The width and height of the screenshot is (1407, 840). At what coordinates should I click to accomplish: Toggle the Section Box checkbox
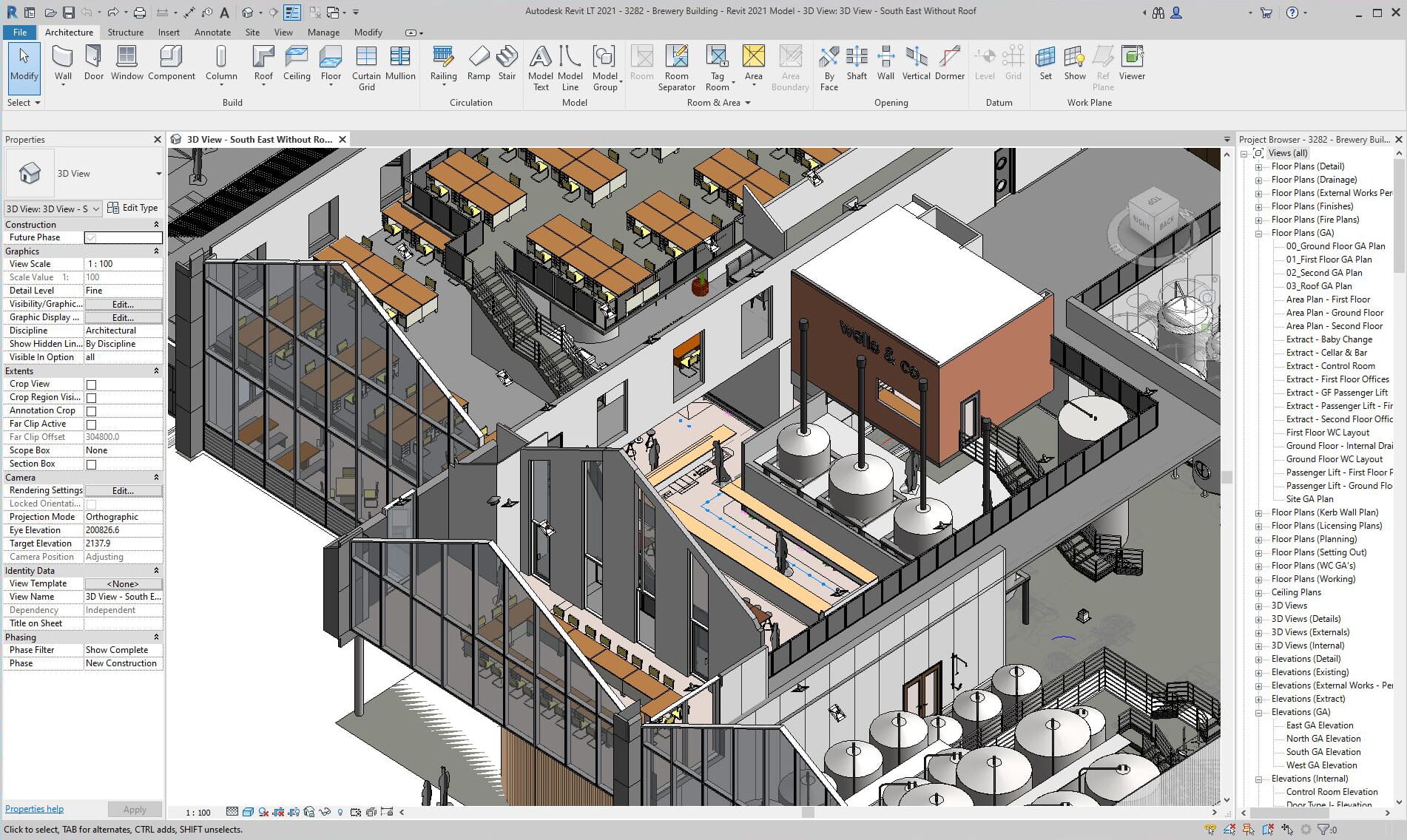click(x=91, y=464)
